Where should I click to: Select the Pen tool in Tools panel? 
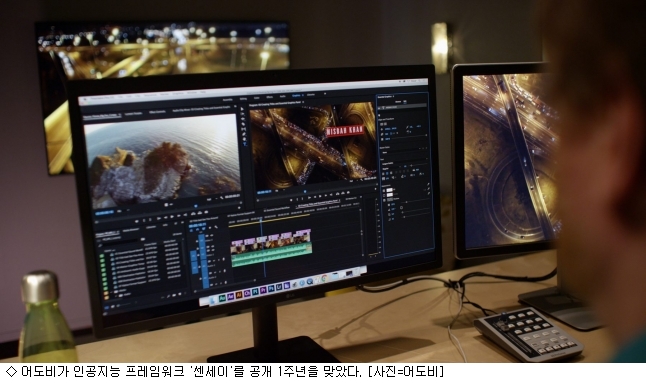[x=244, y=134]
